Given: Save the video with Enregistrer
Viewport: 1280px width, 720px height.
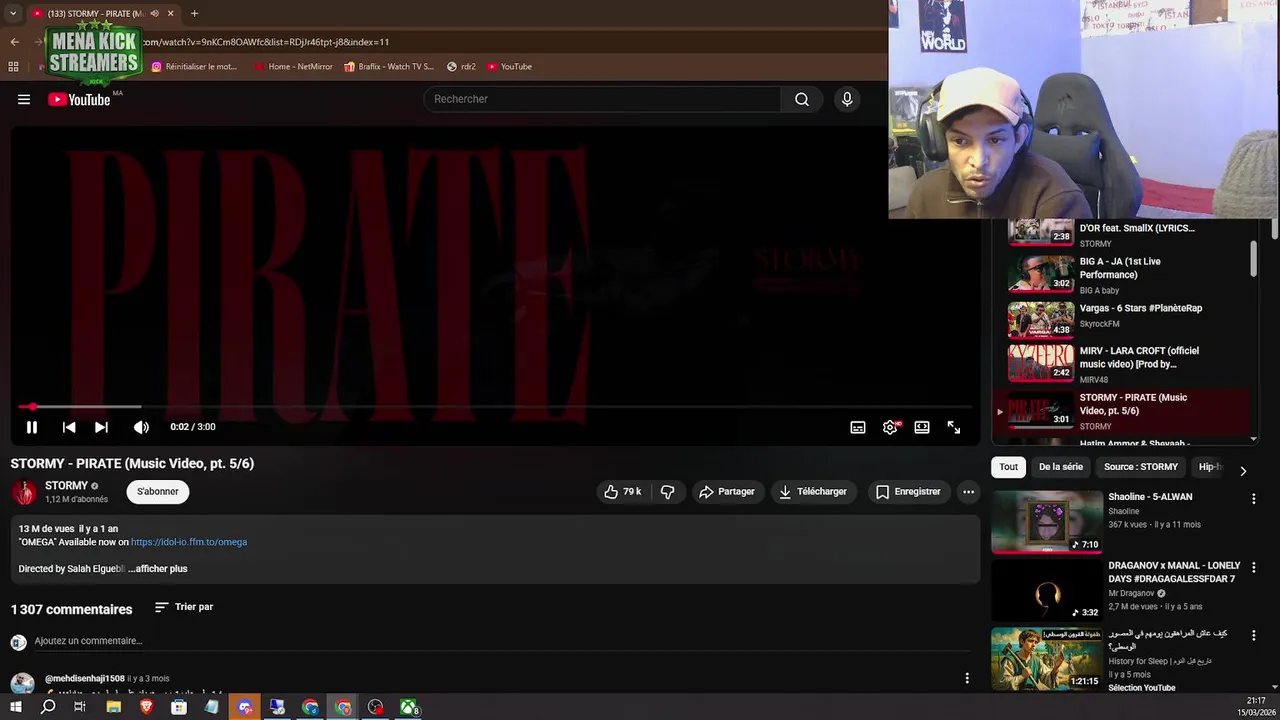Looking at the screenshot, I should pyautogui.click(x=908, y=492).
